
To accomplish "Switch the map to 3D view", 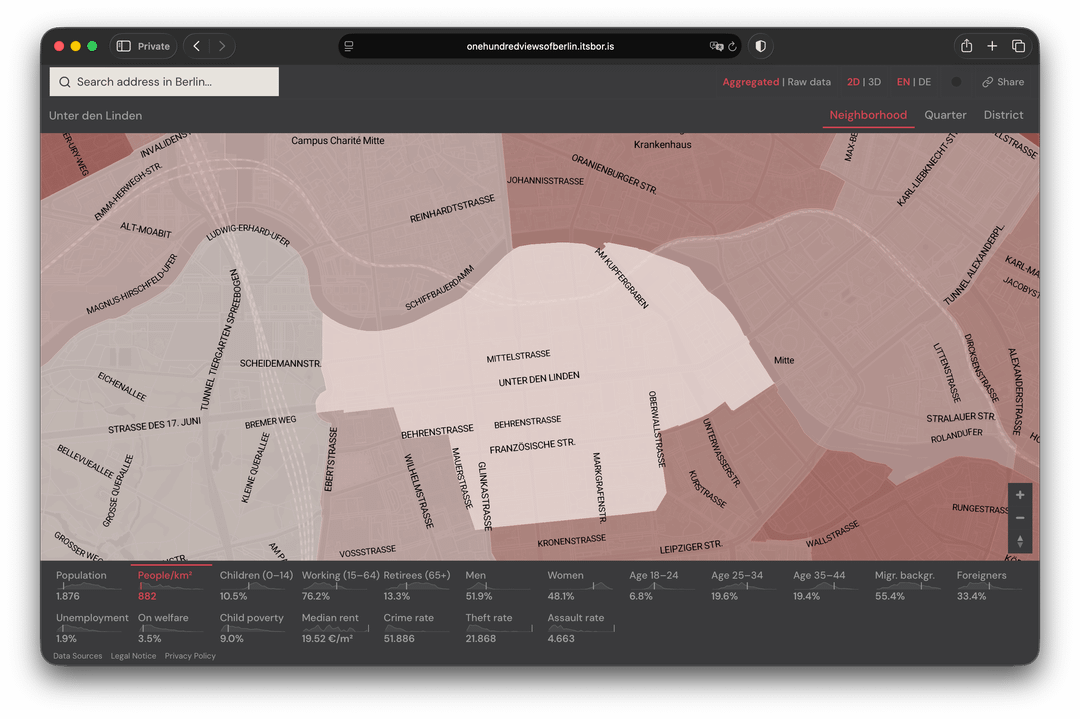I will (874, 82).
